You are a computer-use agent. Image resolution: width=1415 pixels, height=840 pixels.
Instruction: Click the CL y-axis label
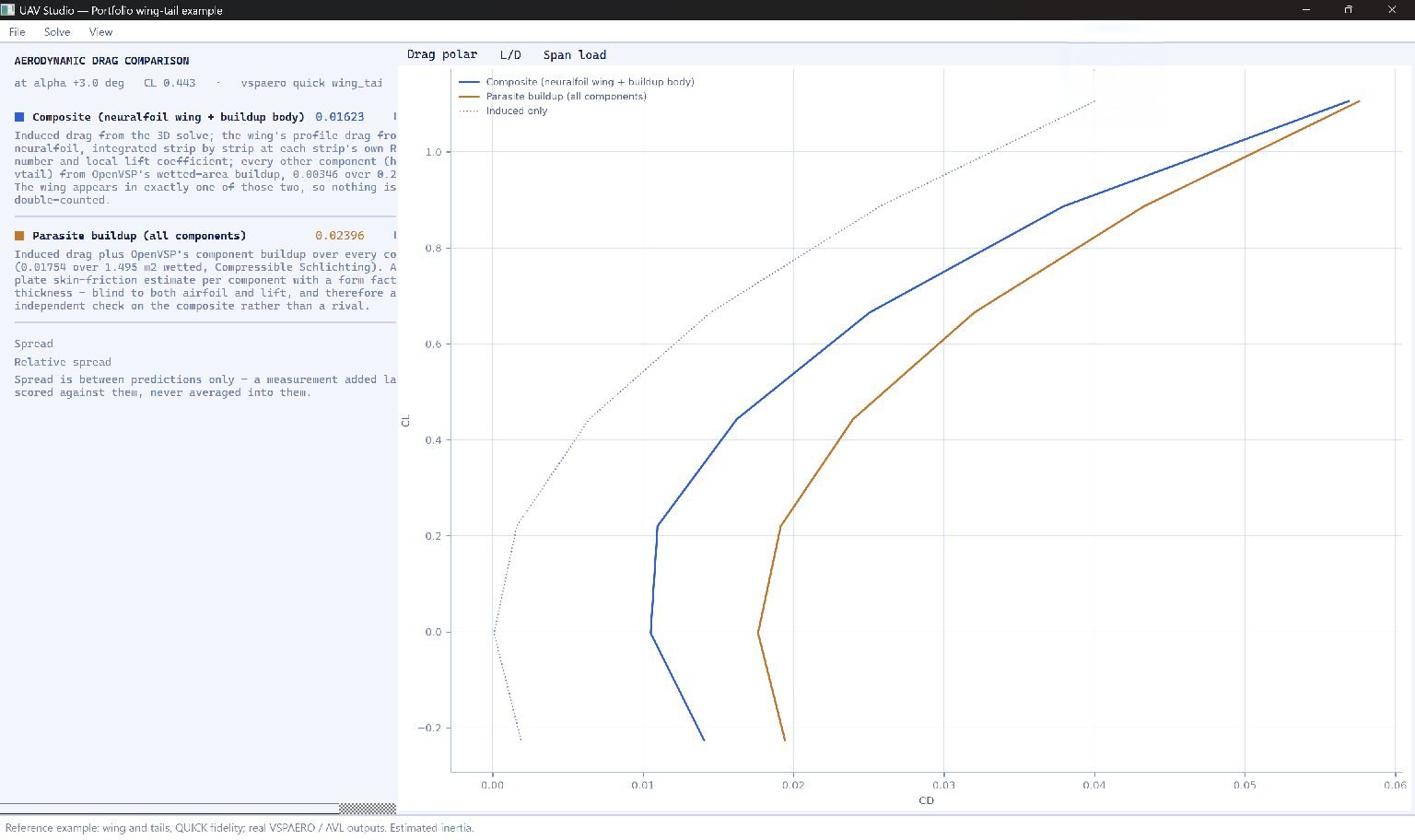pyautogui.click(x=405, y=421)
